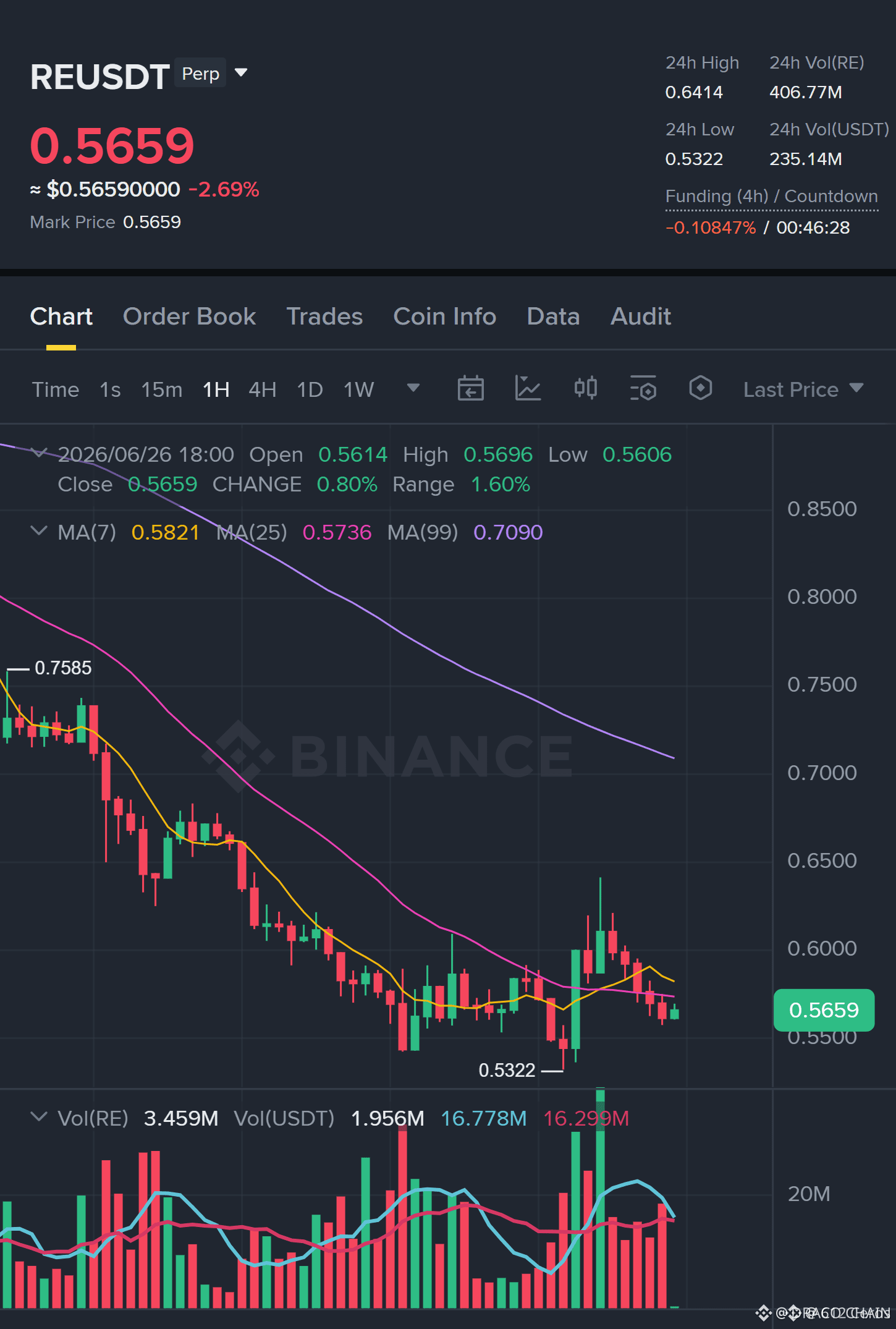The width and height of the screenshot is (896, 1329).
Task: Tap the High value 0.5696
Action: coord(498,454)
